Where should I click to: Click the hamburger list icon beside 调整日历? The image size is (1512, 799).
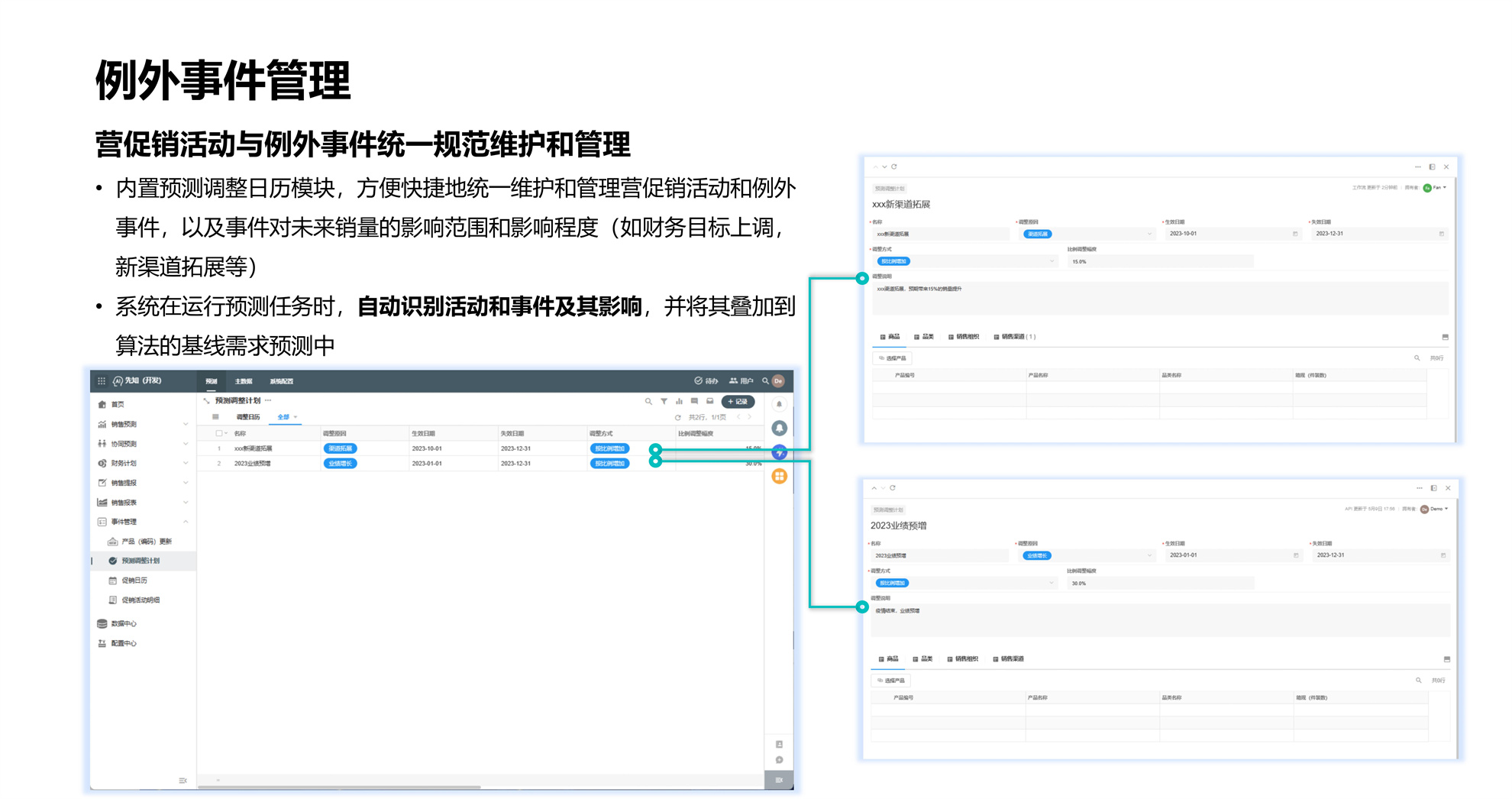coord(215,417)
